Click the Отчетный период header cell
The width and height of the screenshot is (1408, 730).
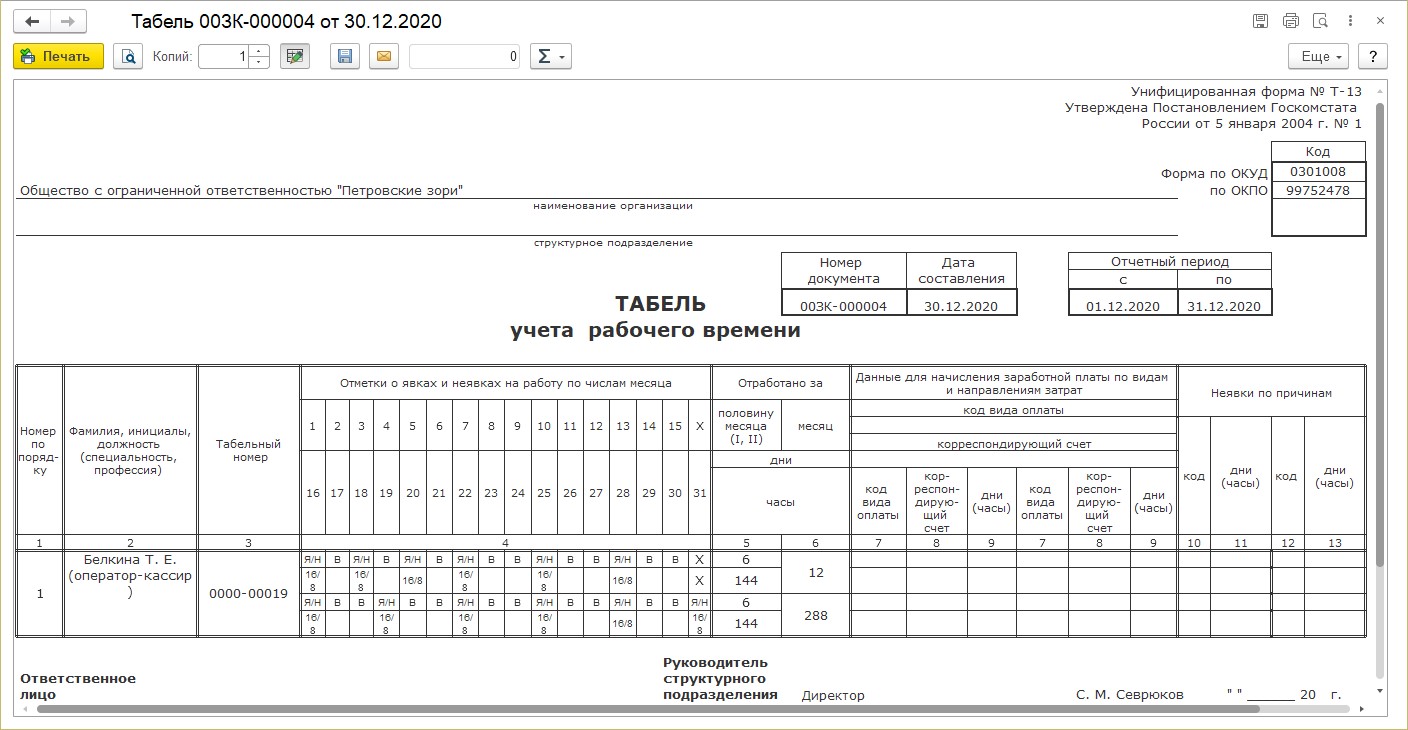pyautogui.click(x=1170, y=262)
